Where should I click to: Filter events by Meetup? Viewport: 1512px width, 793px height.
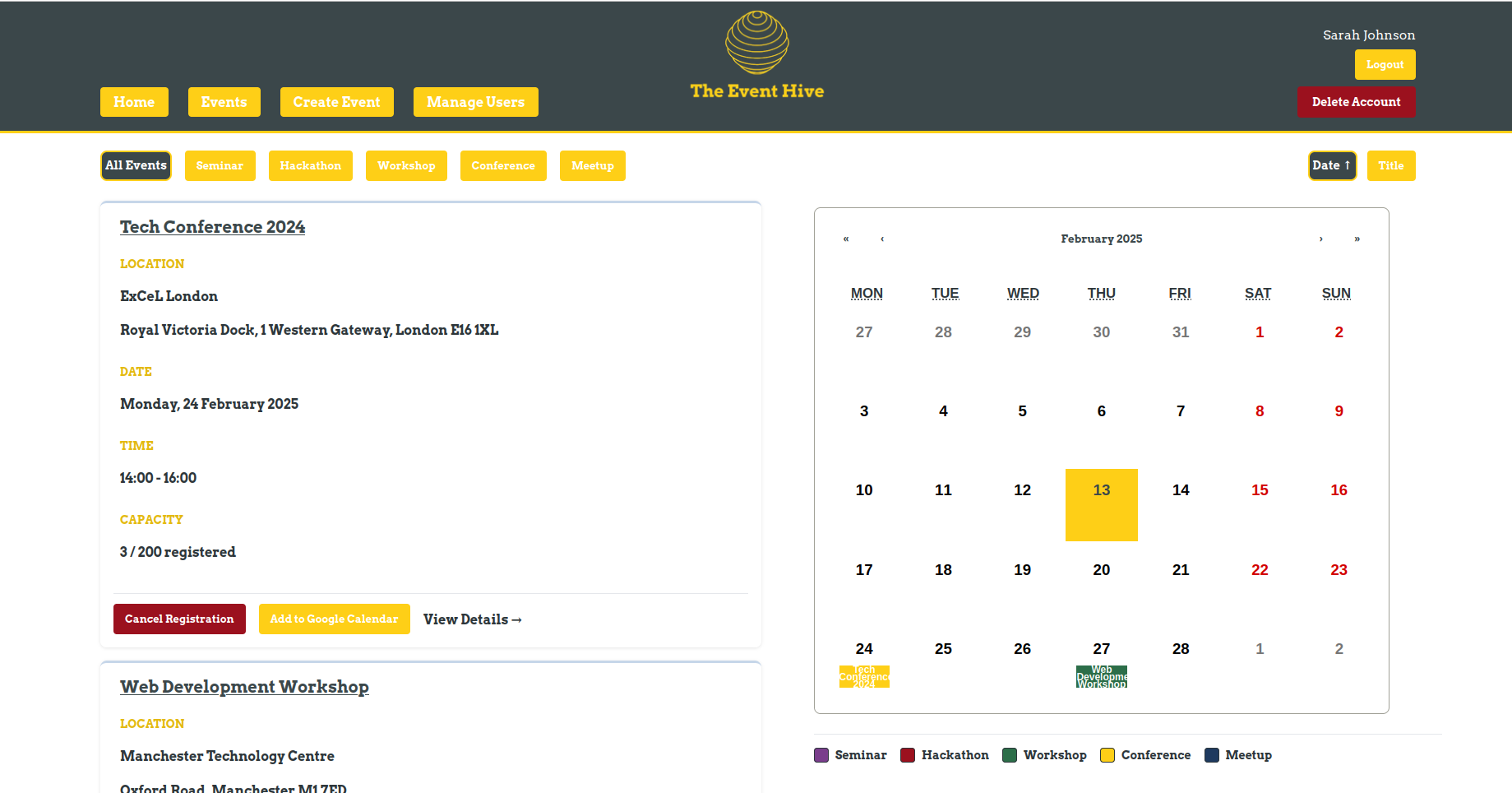(592, 165)
